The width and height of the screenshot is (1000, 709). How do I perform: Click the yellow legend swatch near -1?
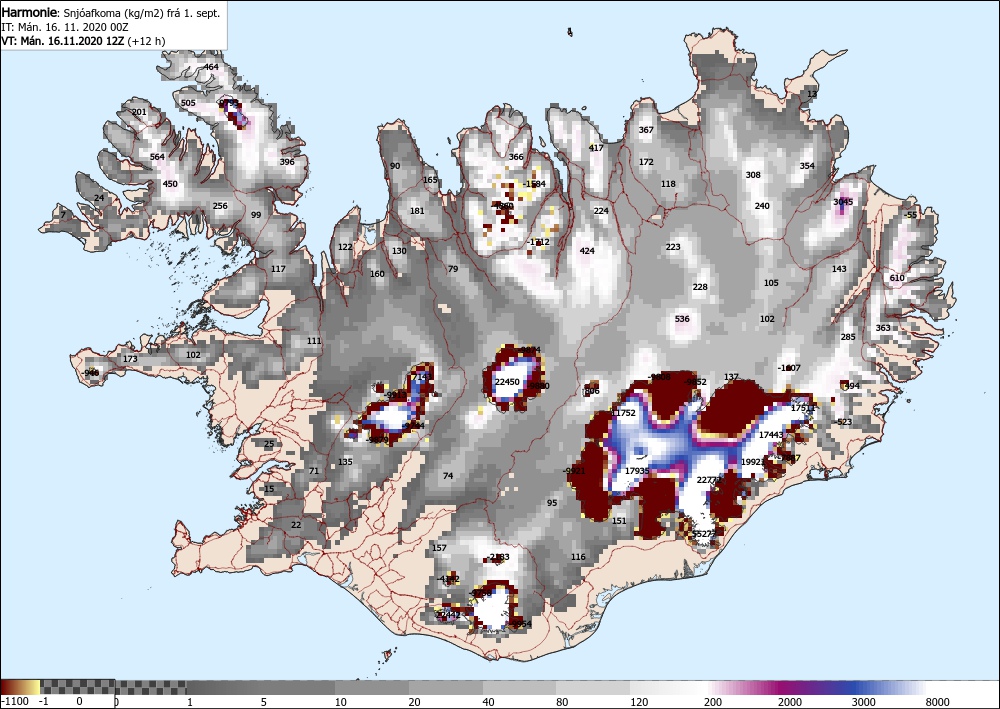tap(33, 687)
